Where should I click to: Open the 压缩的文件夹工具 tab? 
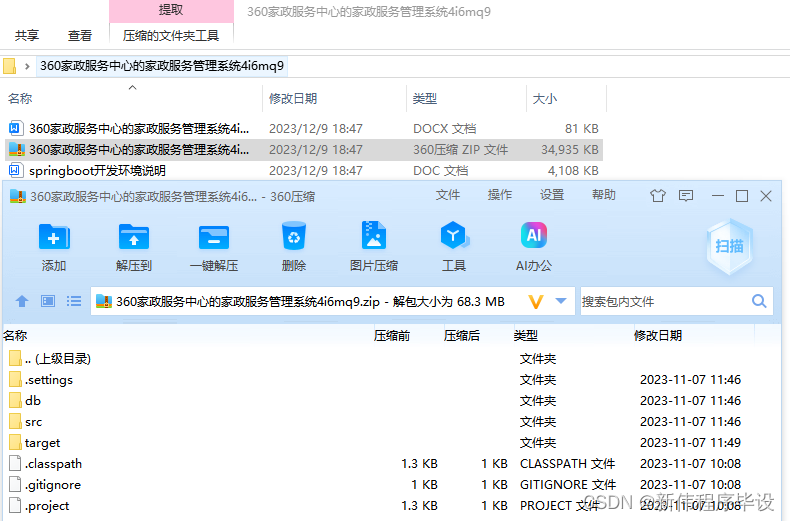[x=171, y=36]
